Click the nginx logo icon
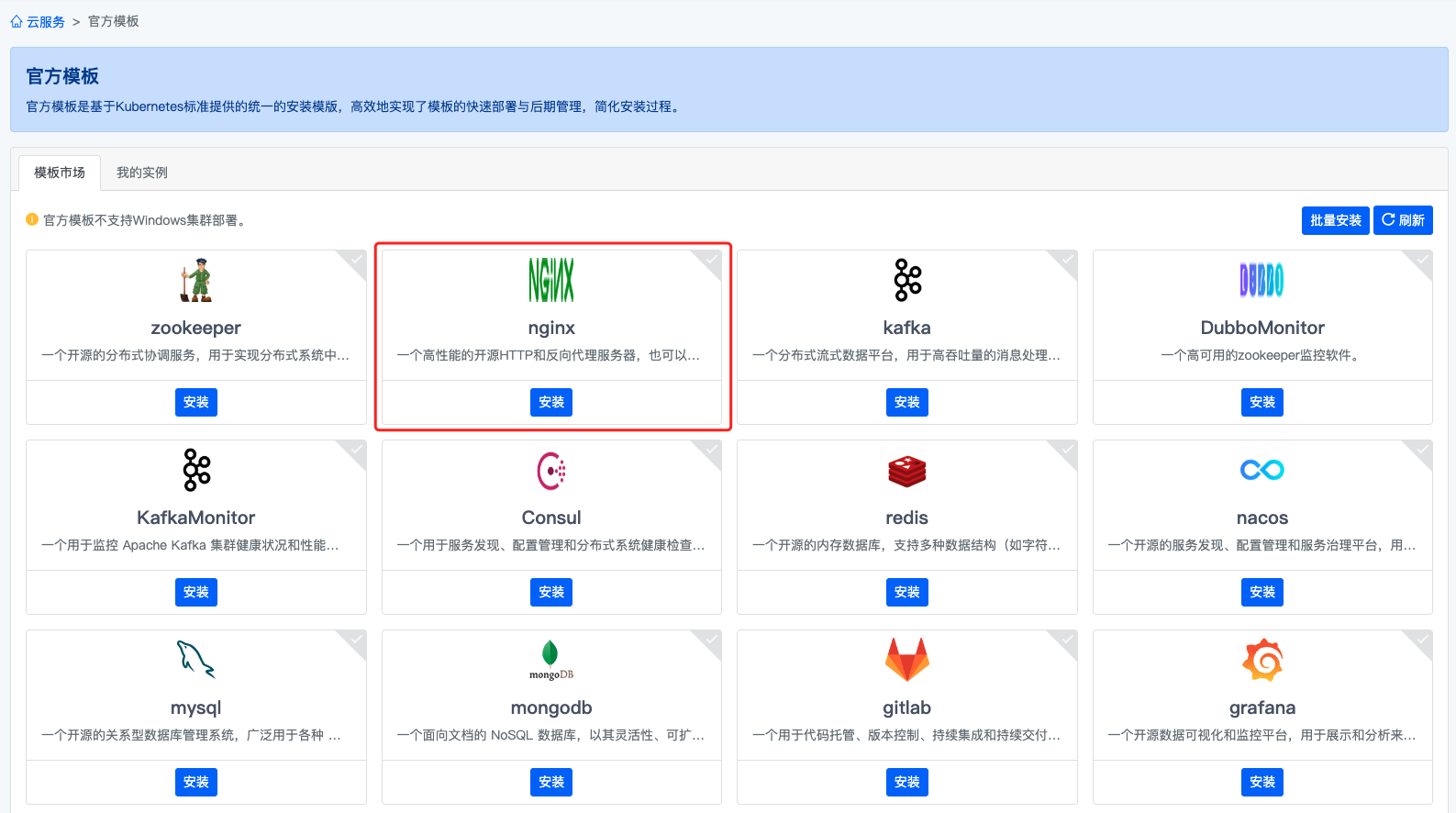The image size is (1456, 813). point(551,280)
